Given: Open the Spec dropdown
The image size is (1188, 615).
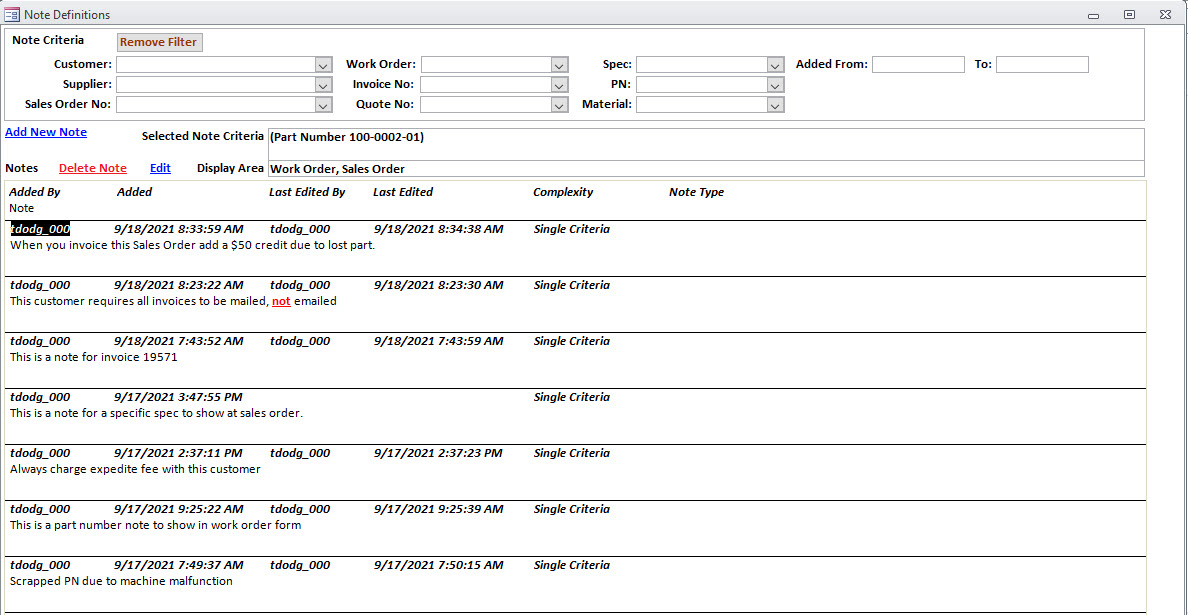Looking at the screenshot, I should [x=776, y=64].
